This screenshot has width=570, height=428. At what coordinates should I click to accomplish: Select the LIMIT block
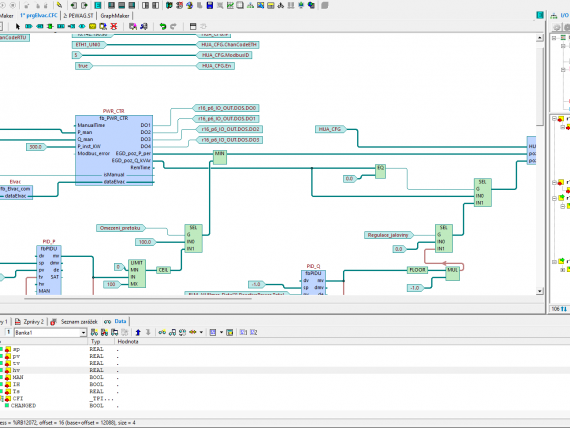coord(137,273)
